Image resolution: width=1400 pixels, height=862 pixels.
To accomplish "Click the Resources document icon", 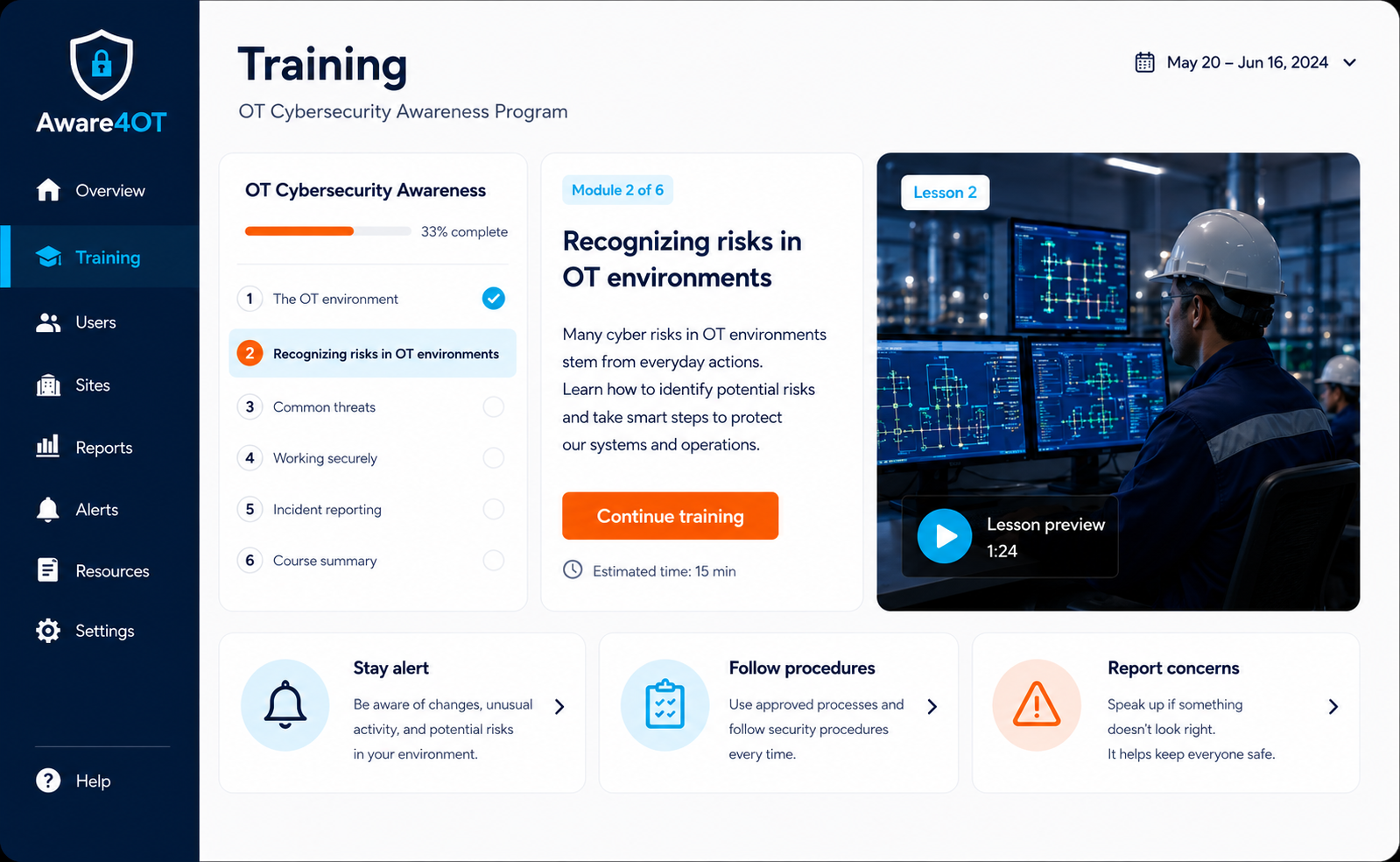I will [x=48, y=570].
